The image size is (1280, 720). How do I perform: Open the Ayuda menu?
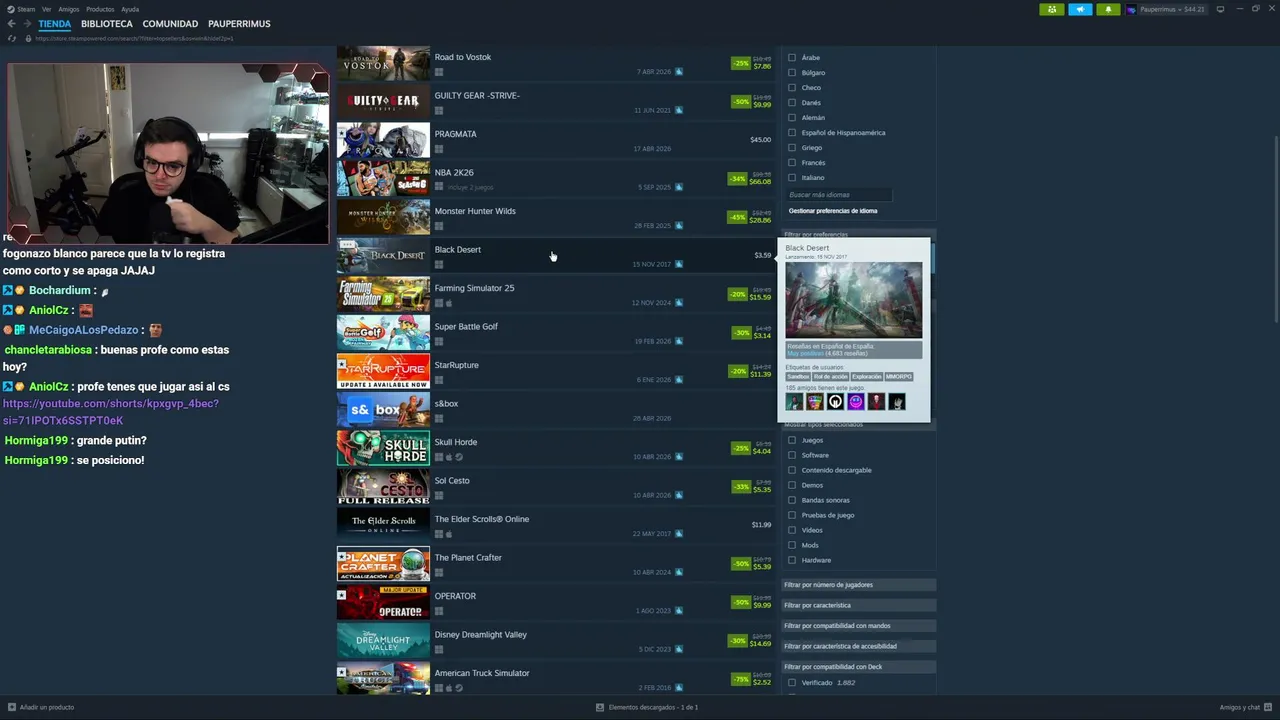130,9
